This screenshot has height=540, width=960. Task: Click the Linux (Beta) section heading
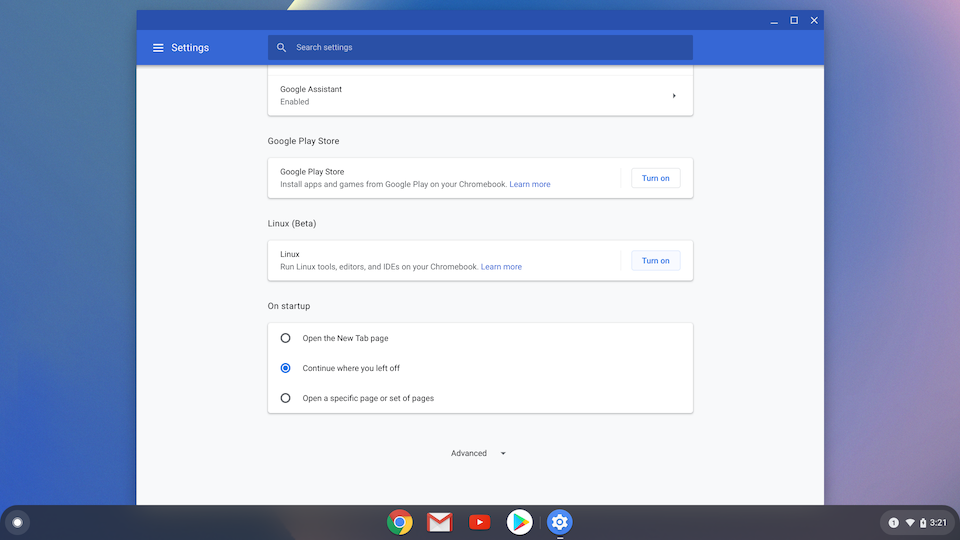click(x=292, y=223)
